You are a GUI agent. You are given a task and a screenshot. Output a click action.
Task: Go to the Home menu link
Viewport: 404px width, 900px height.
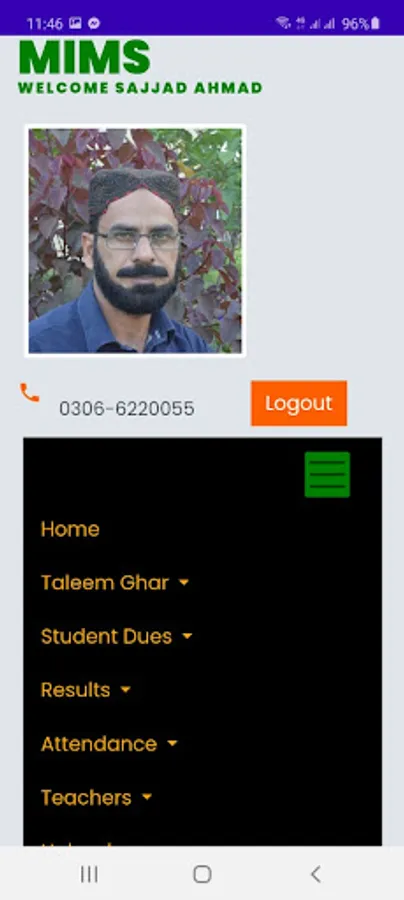coord(70,529)
